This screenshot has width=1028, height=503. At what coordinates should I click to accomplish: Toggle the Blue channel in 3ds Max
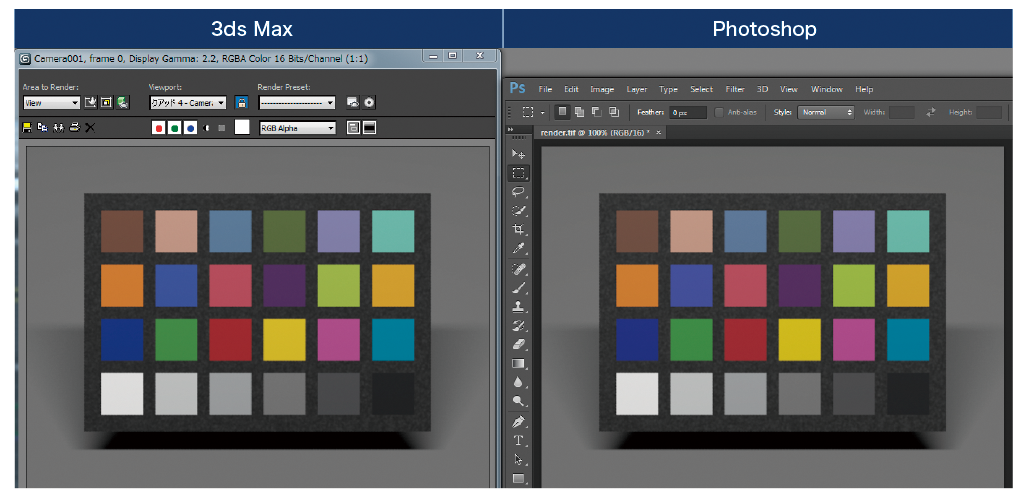[190, 128]
